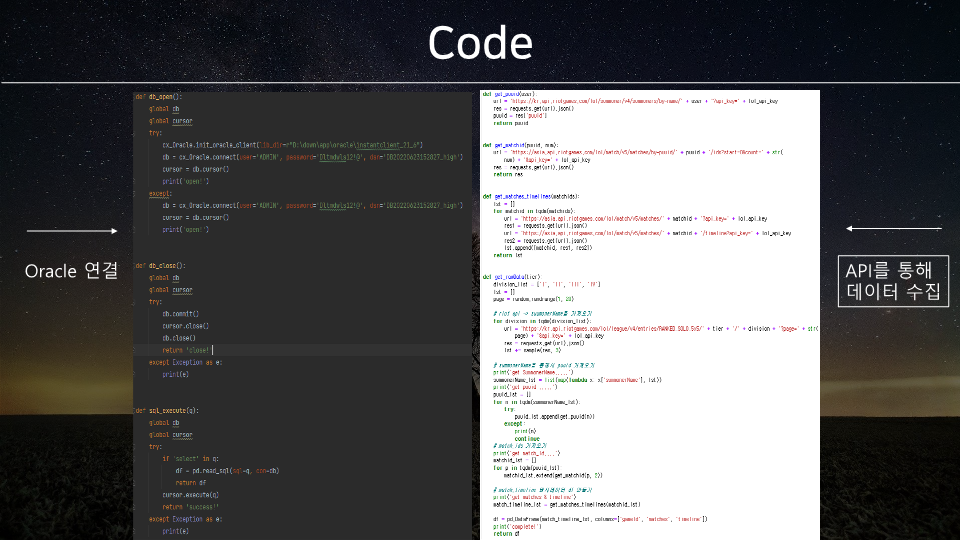Click the "def db_open():" line
960x540 pixels.
coord(159,97)
